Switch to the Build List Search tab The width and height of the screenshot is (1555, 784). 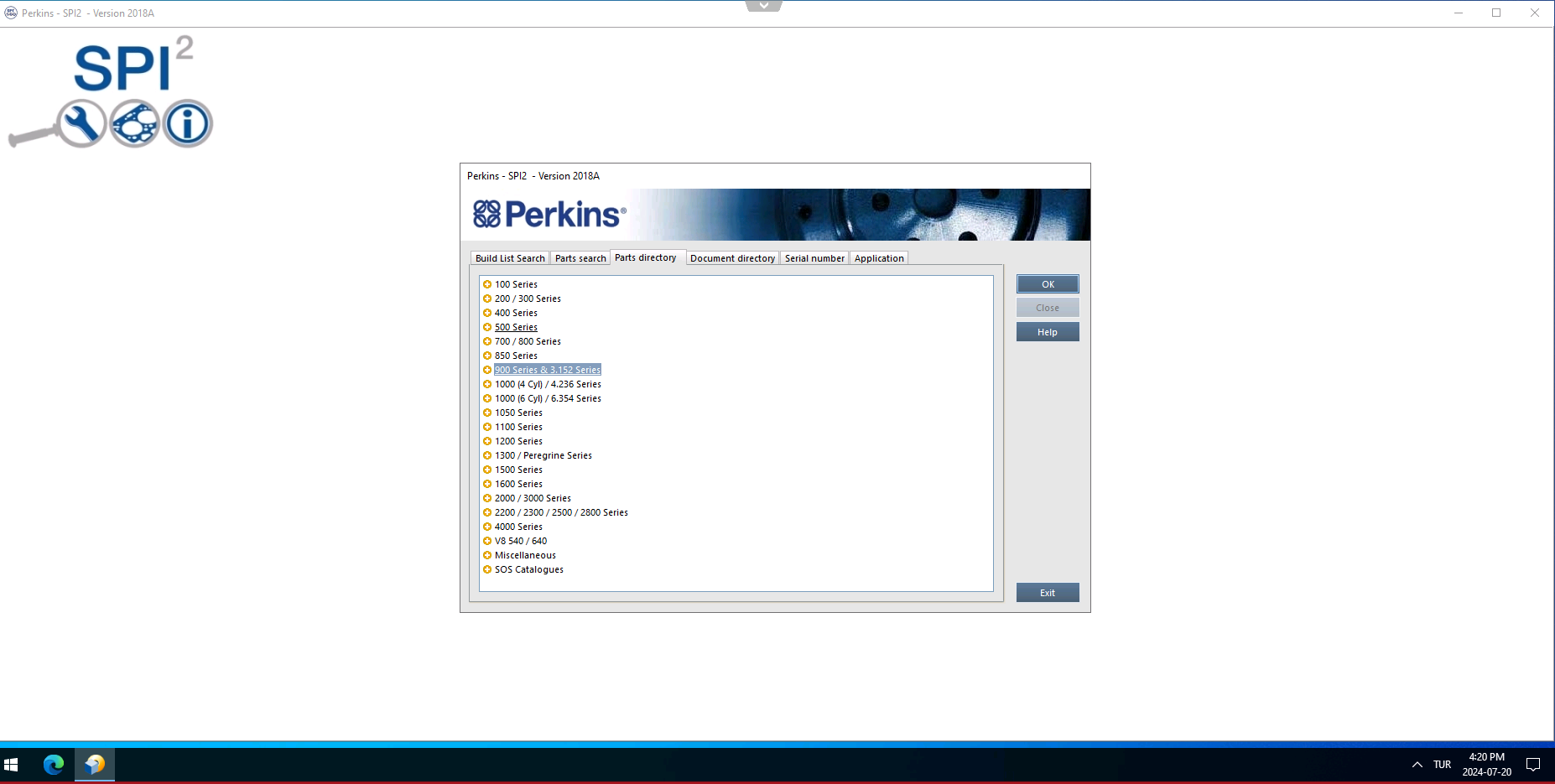[x=510, y=258]
